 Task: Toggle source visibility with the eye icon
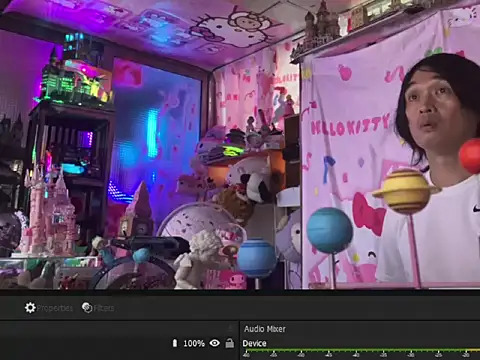click(215, 343)
